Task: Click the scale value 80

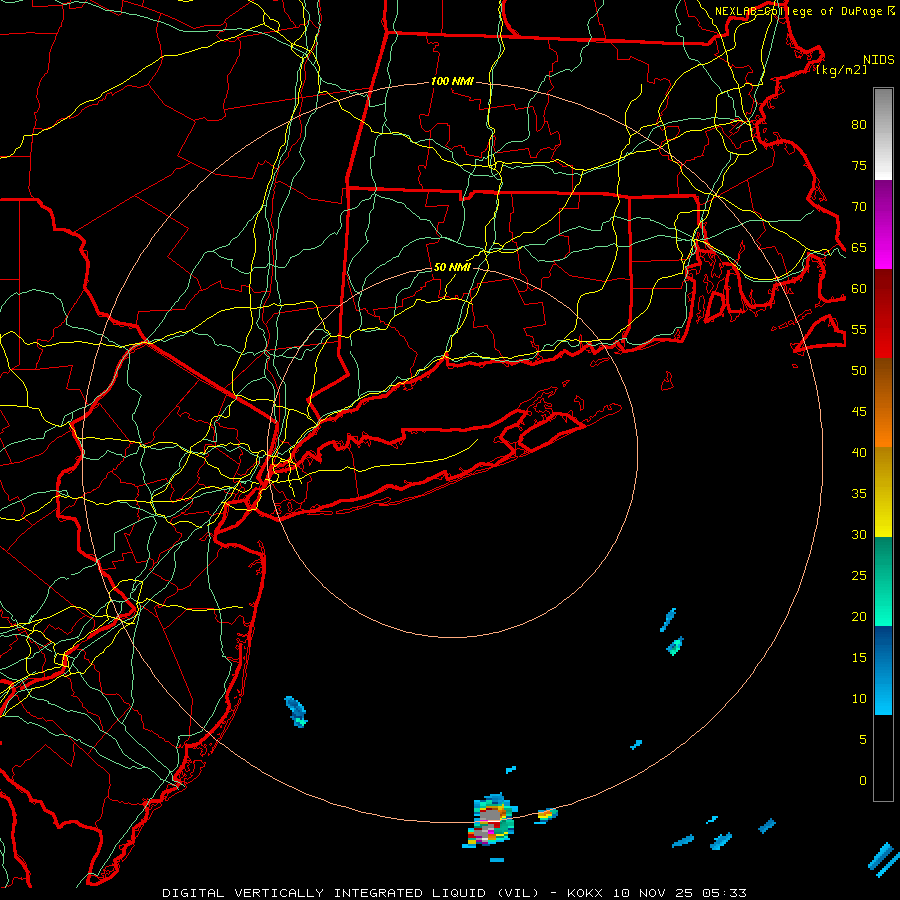Action: (859, 125)
